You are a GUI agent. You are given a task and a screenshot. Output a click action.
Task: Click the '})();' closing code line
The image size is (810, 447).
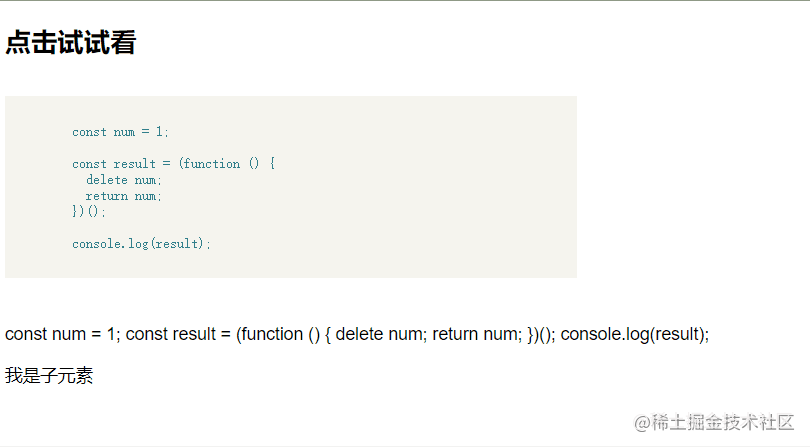pos(89,211)
